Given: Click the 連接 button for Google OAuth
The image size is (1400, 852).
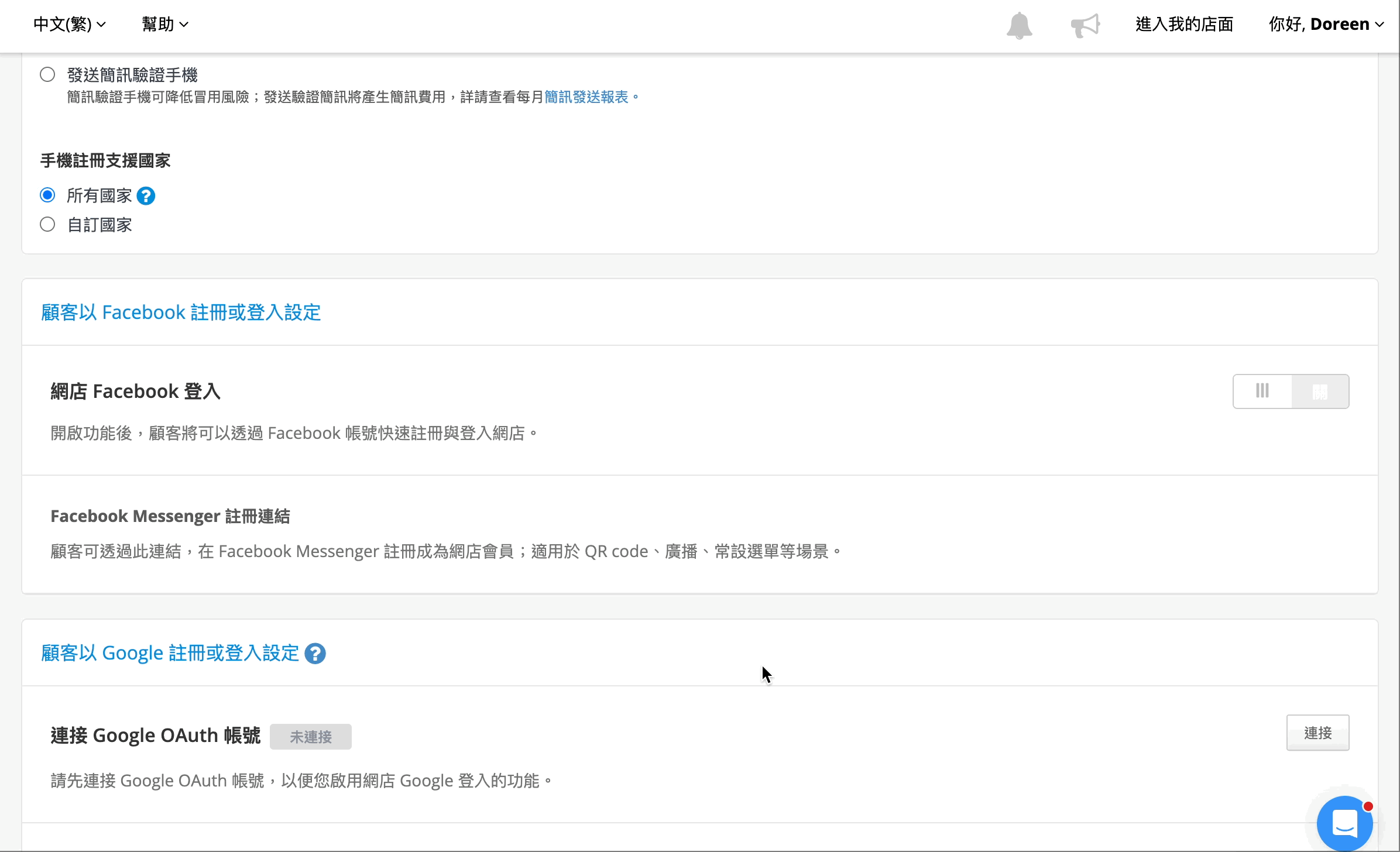Looking at the screenshot, I should click(1317, 733).
